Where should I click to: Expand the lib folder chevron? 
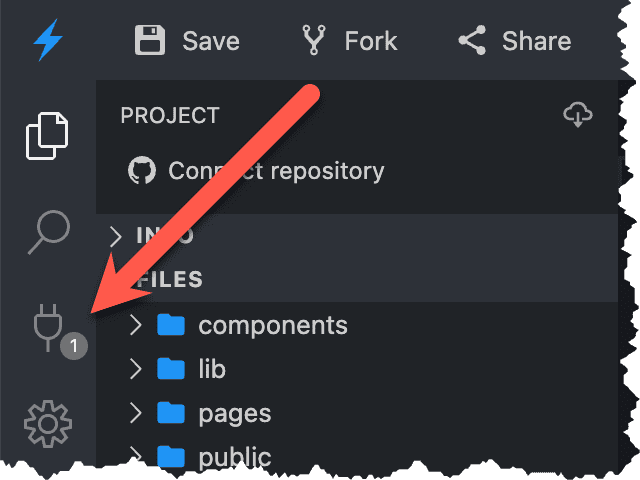(137, 369)
